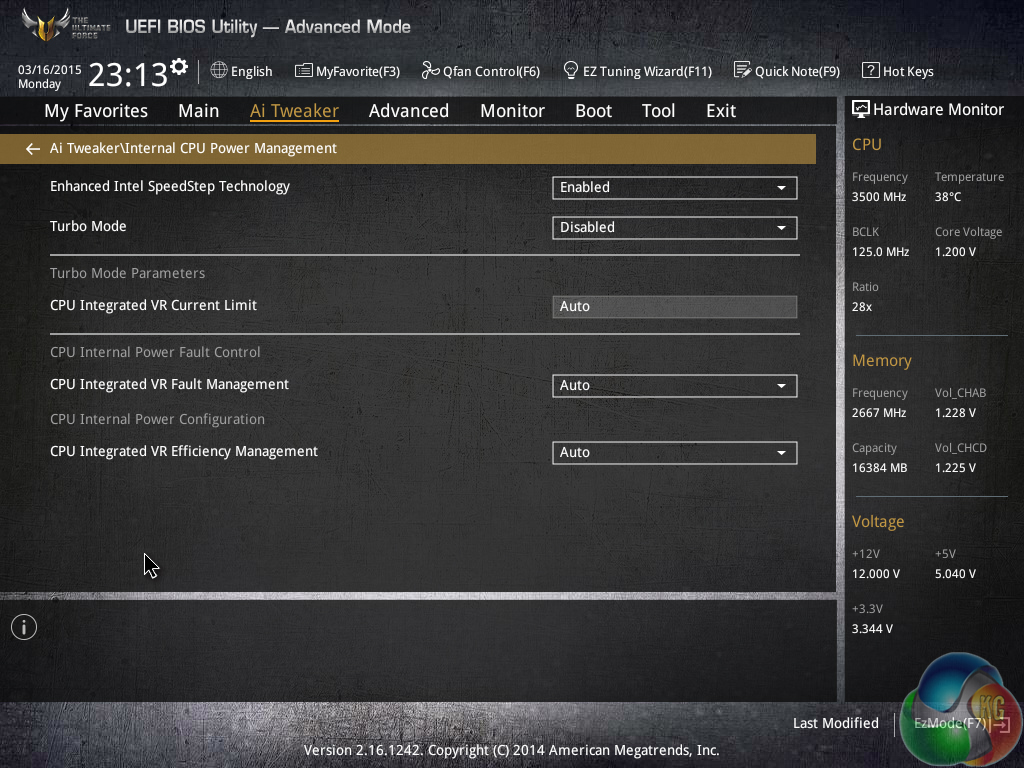Viewport: 1024px width, 768px height.
Task: Open Qfan Control(F6) fan tool
Action: pos(480,71)
